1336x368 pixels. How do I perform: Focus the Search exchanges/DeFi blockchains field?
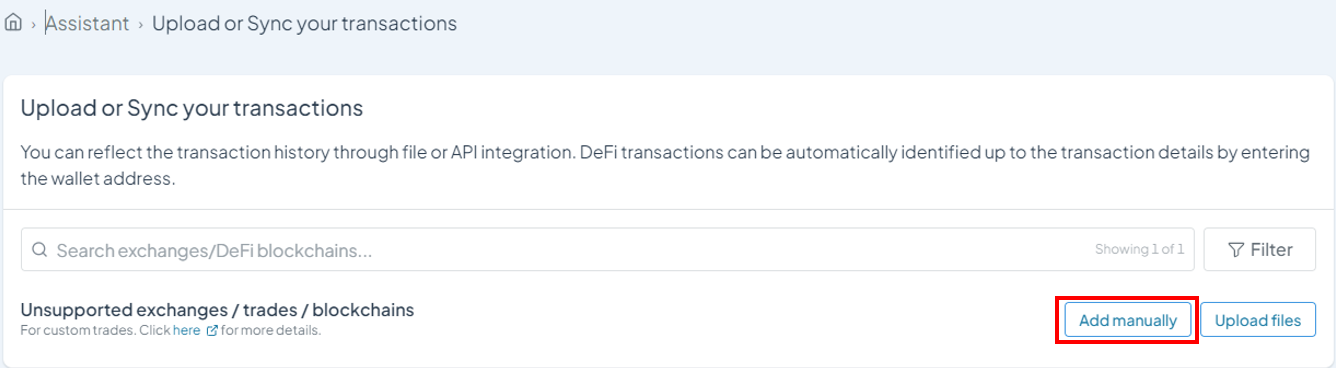tap(608, 249)
